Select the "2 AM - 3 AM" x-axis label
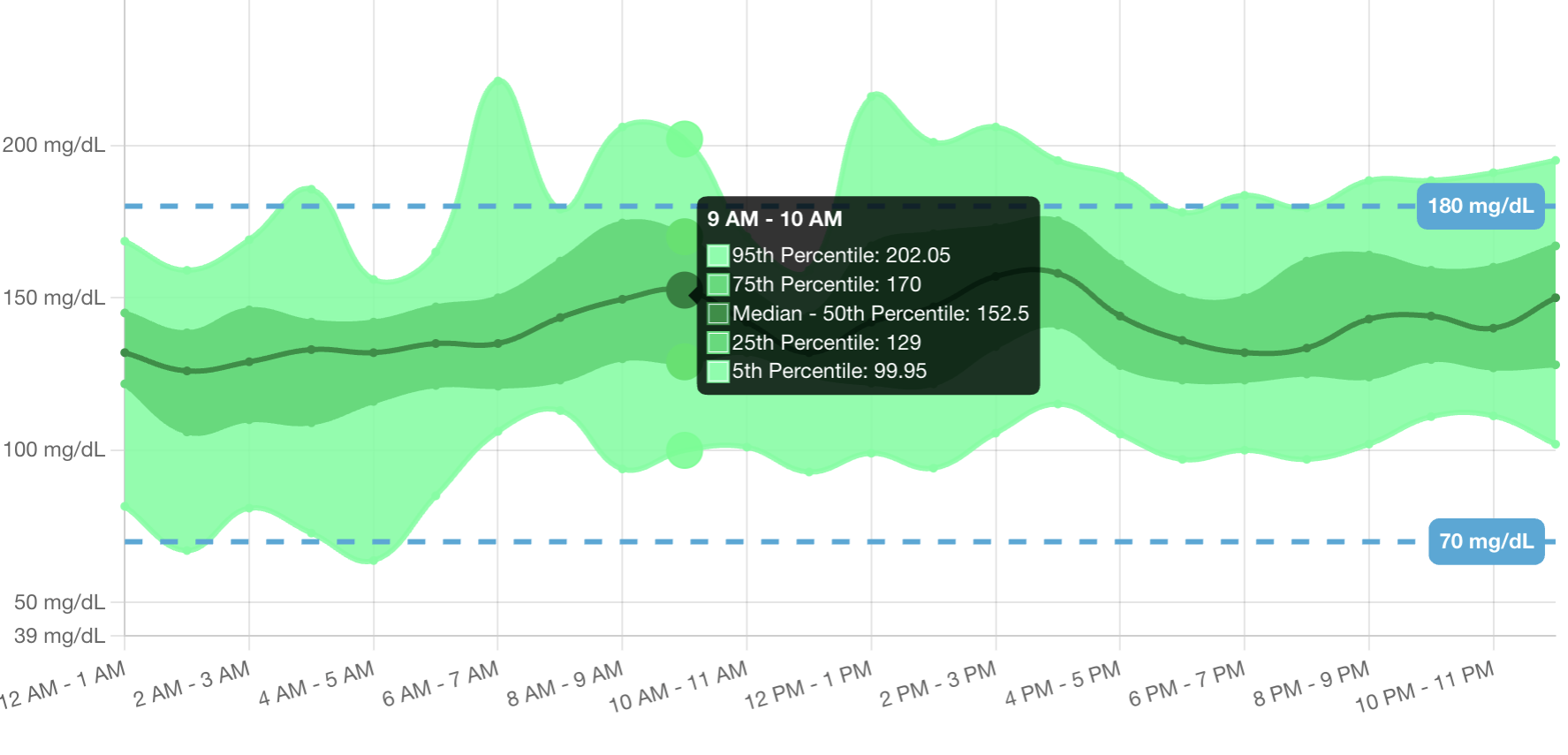The width and height of the screenshot is (1568, 755). click(192, 684)
